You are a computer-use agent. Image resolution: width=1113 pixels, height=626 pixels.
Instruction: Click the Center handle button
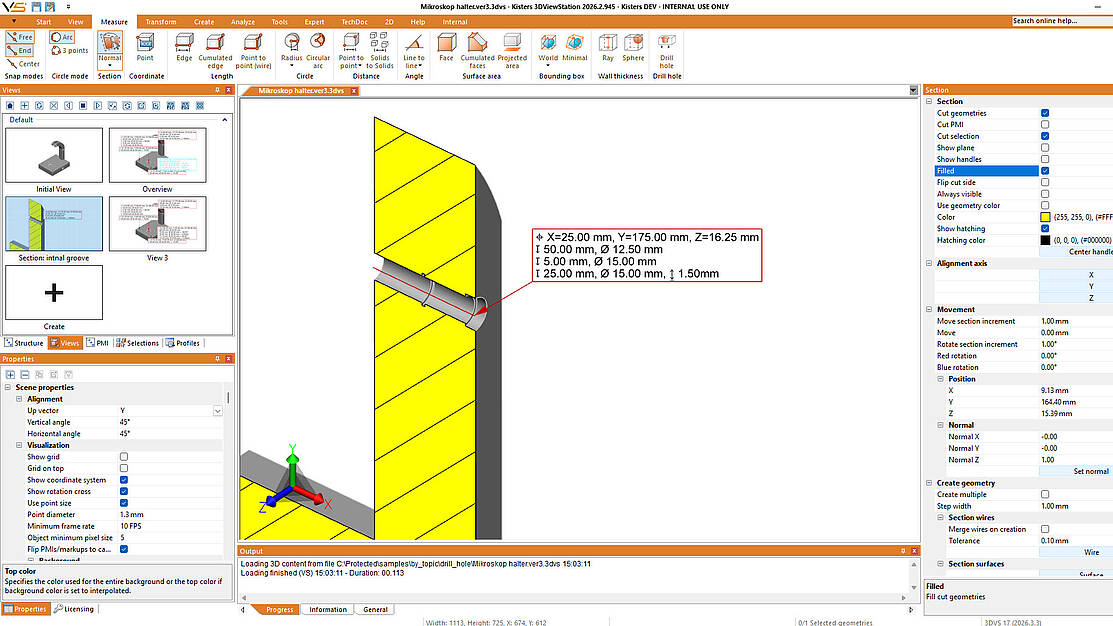(1076, 252)
